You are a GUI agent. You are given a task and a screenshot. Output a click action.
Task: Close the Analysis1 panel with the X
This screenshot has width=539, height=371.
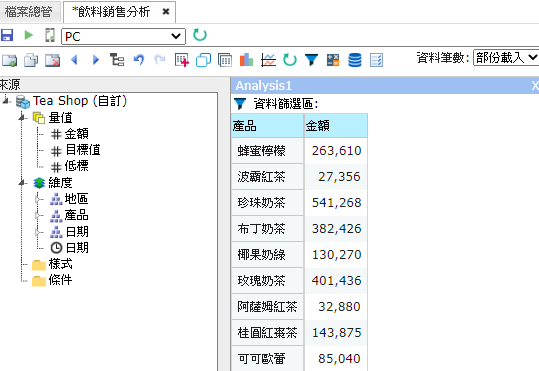pyautogui.click(x=535, y=86)
